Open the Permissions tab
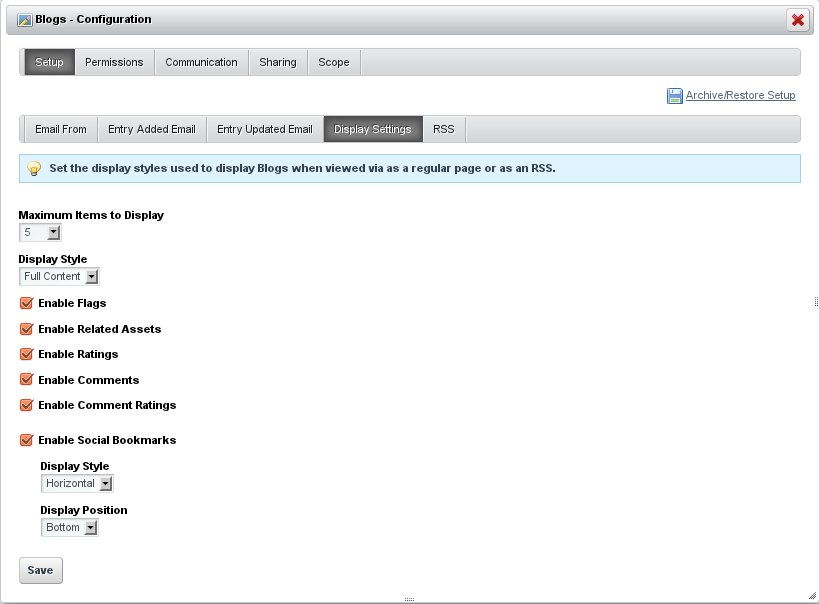Screen dimensions: 819x604 click(x=114, y=62)
